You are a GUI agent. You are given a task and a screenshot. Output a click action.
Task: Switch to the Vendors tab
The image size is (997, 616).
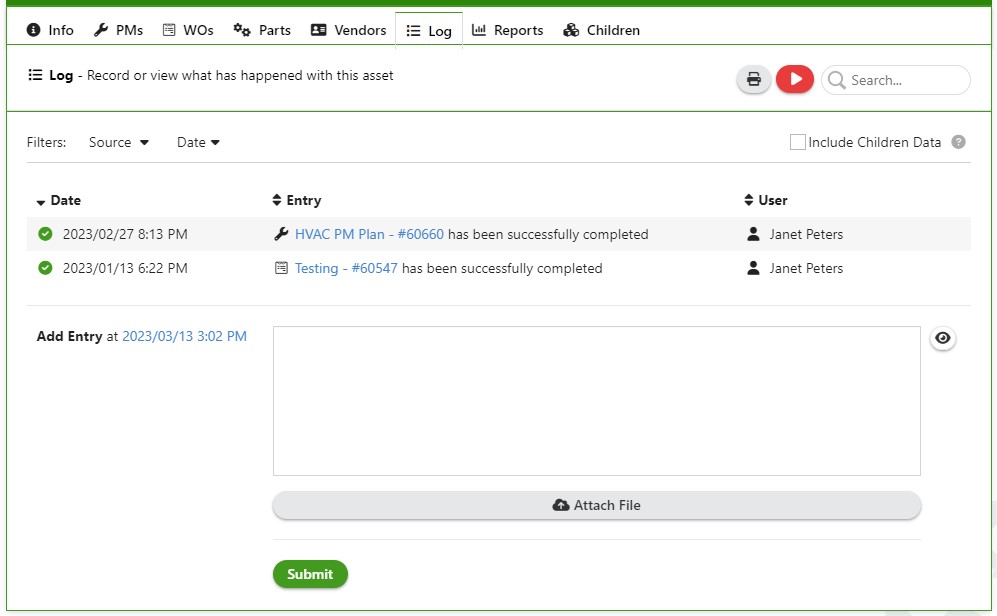[348, 30]
